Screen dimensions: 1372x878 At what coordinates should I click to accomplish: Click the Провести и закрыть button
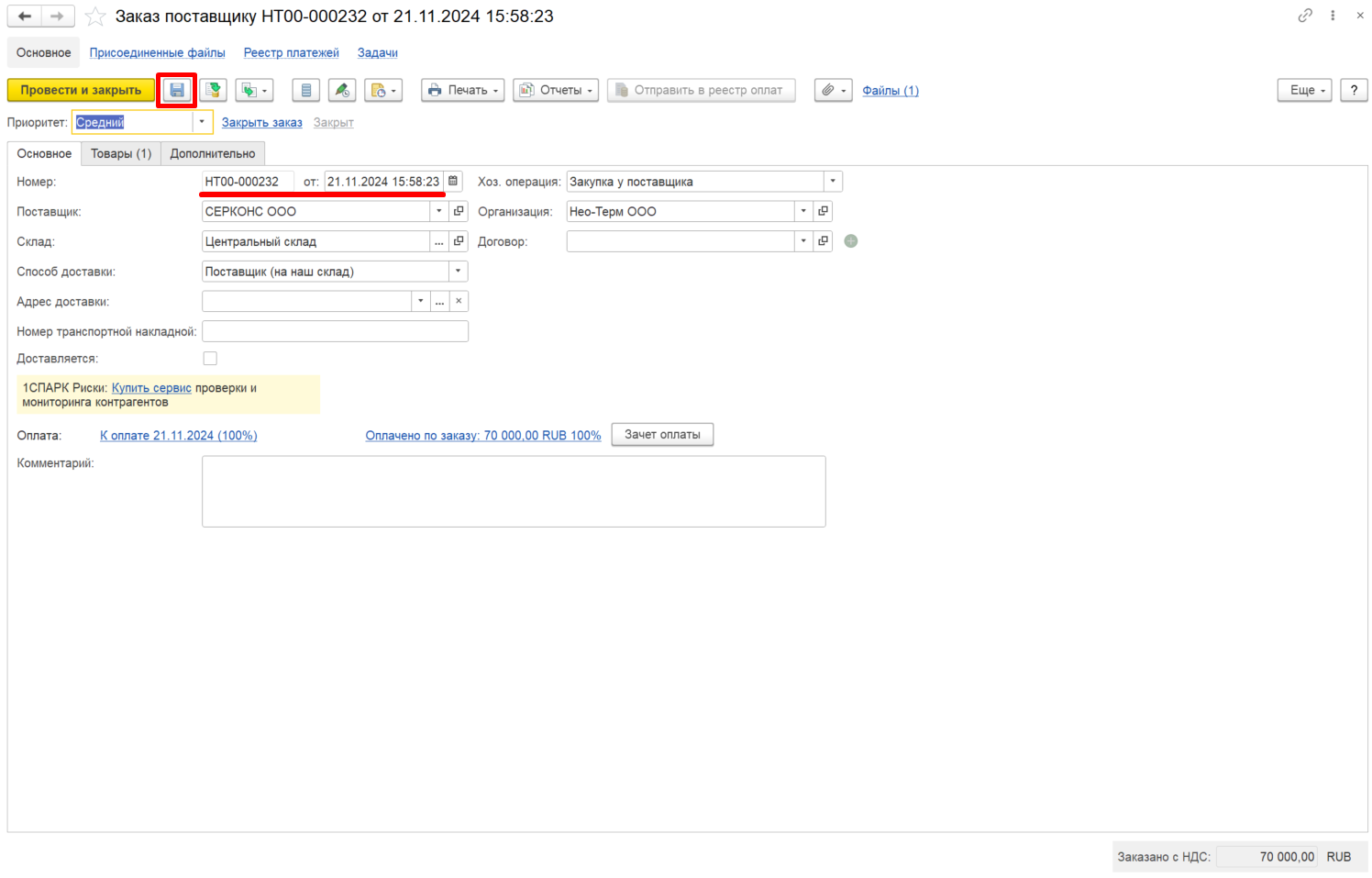(81, 90)
